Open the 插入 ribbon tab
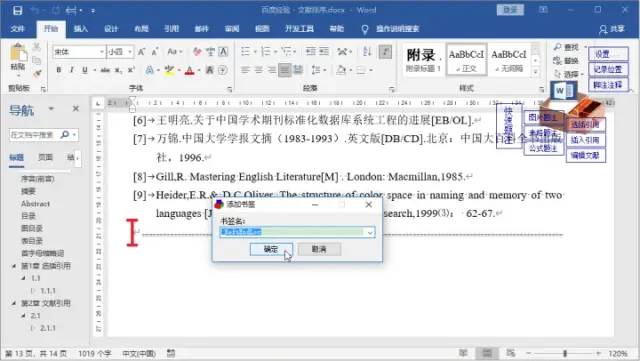Viewport: 640px width, 361px height. point(80,29)
